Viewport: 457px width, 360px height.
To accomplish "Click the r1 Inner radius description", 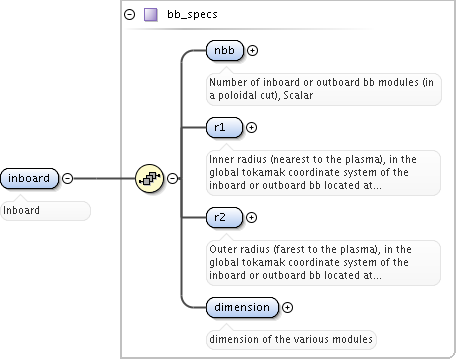I will pos(313,172).
